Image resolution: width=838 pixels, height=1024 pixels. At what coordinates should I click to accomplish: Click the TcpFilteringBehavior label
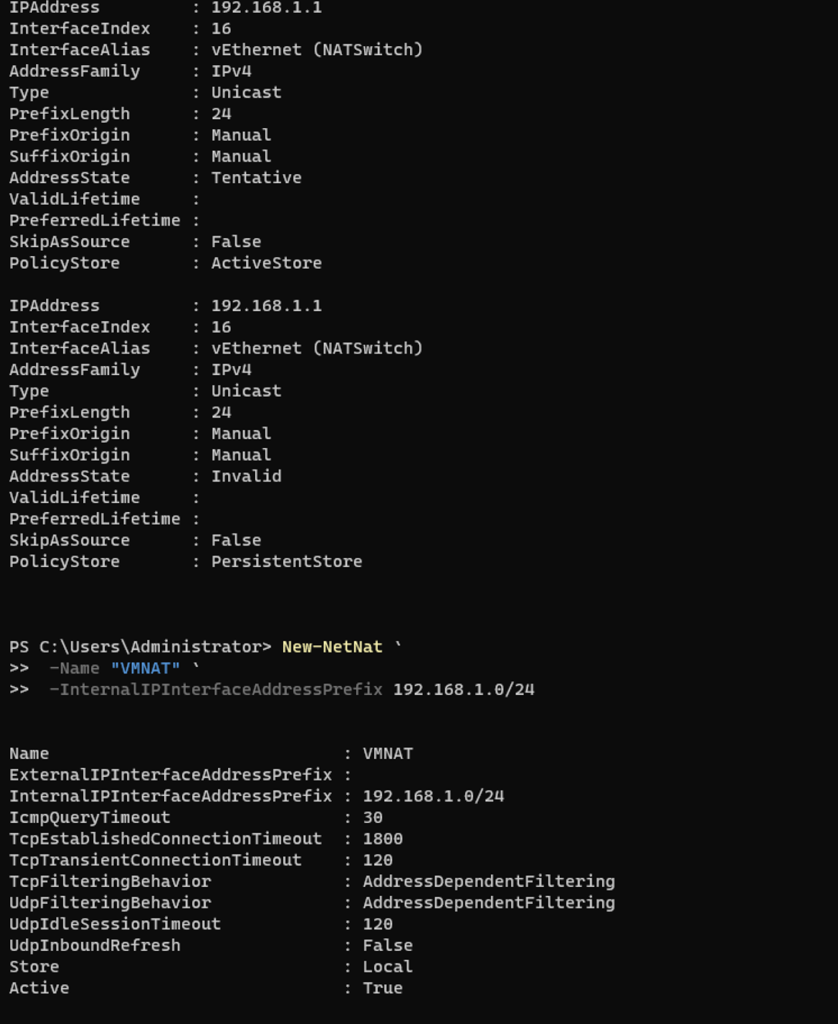click(x=110, y=882)
